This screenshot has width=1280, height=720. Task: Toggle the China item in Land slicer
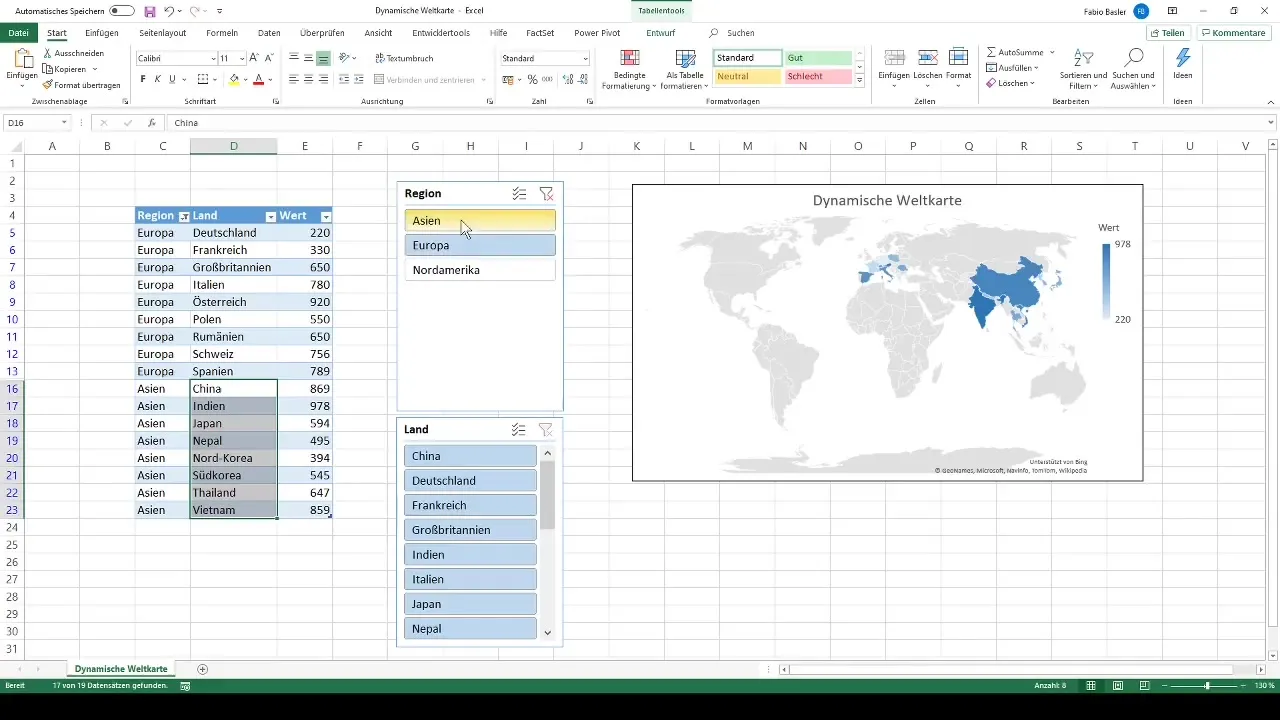471,456
